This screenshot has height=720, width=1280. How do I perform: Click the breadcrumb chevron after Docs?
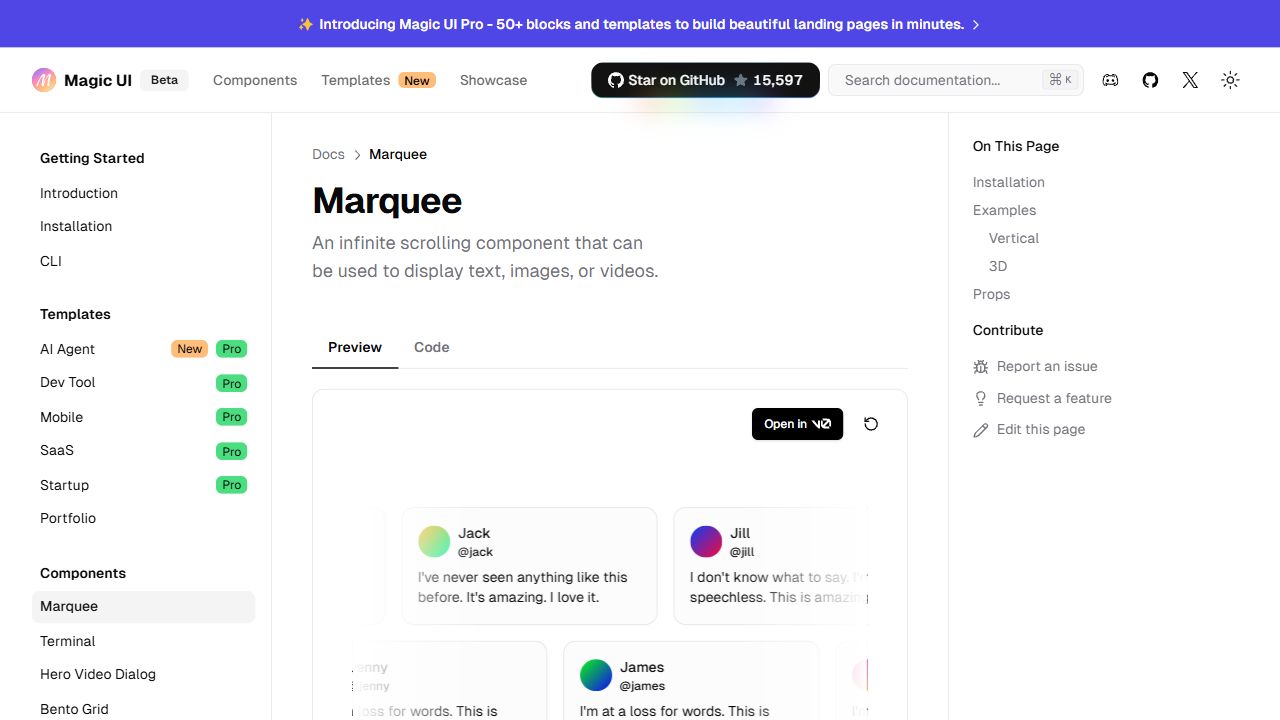[357, 155]
